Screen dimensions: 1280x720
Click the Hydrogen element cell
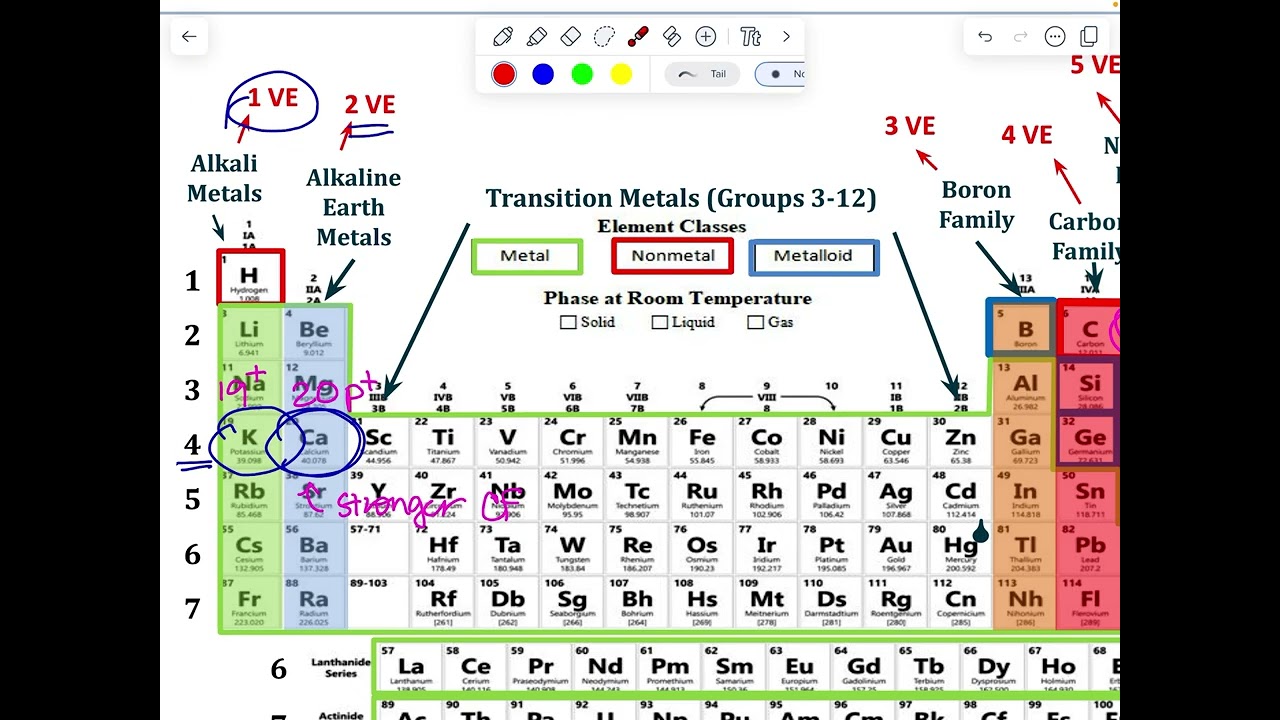click(x=250, y=278)
